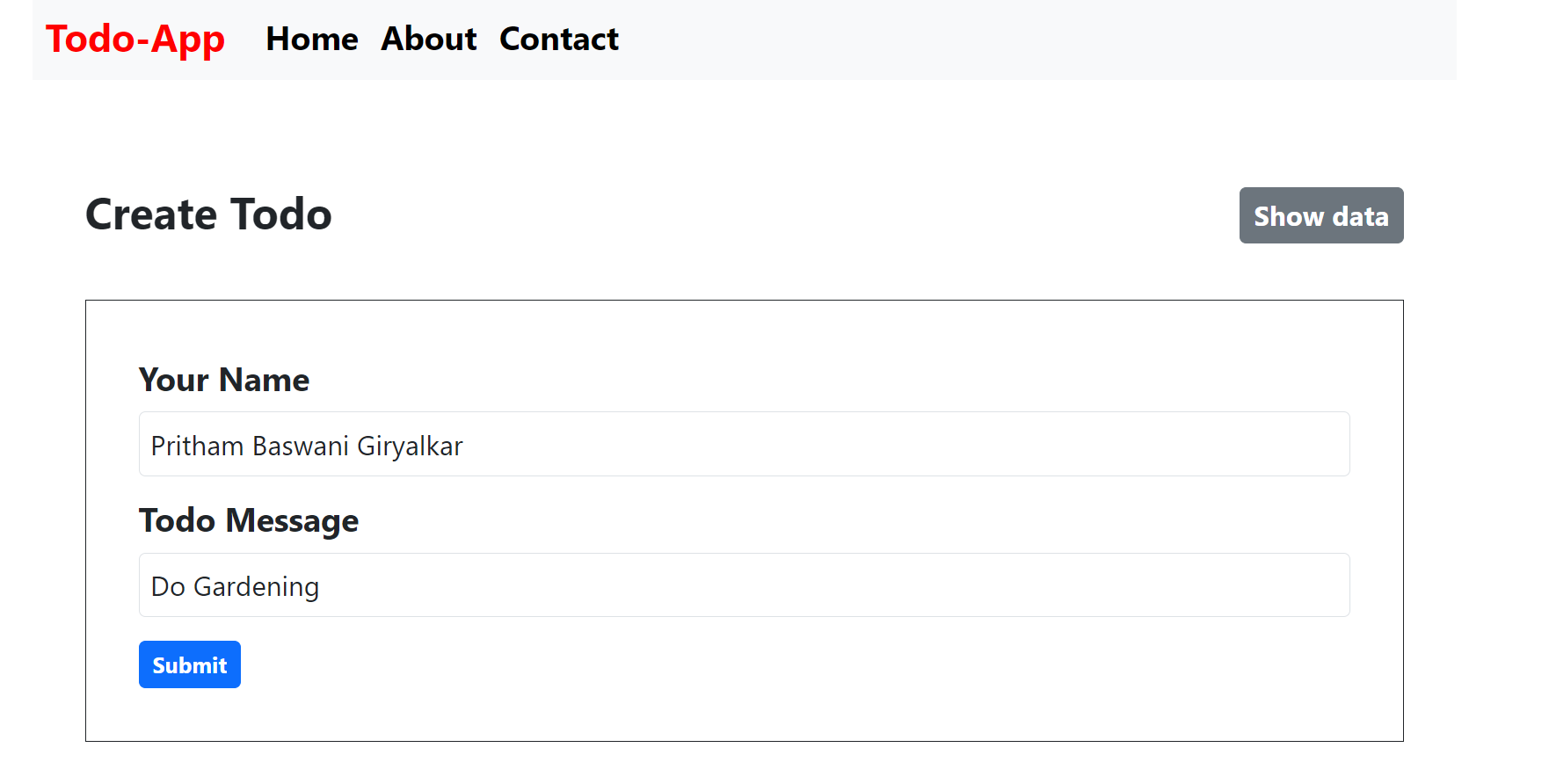Place cursor on the word Baswani
The width and height of the screenshot is (1549, 784).
(x=300, y=446)
